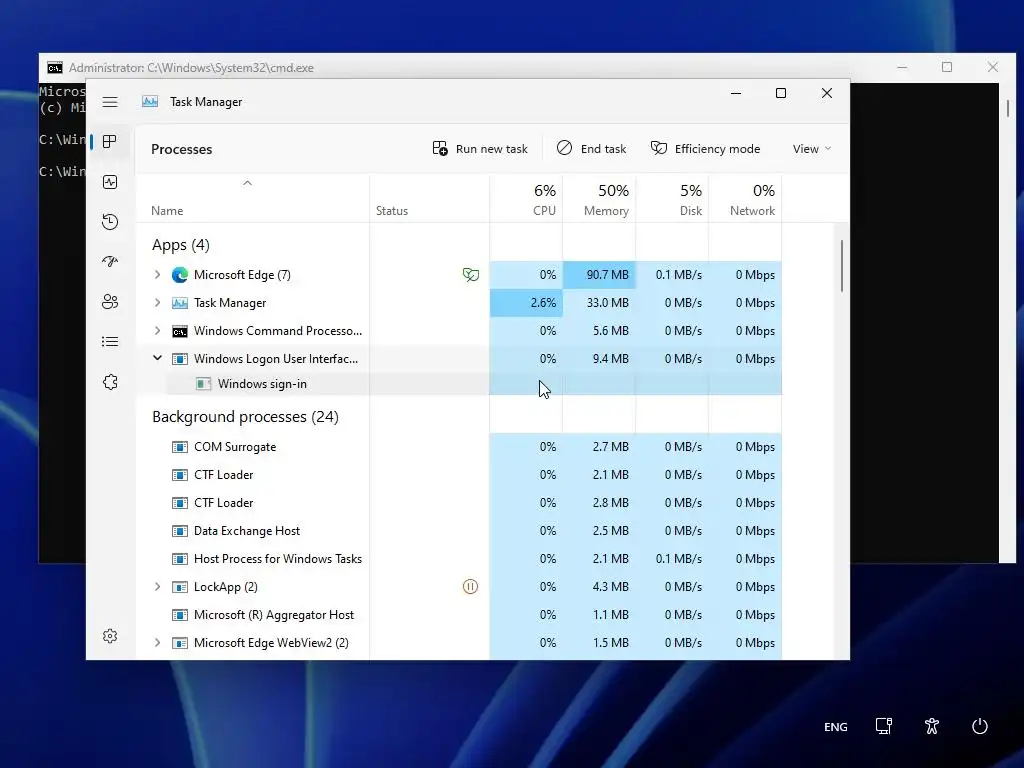
Task: Open Task Manager settings gear
Action: pos(110,636)
